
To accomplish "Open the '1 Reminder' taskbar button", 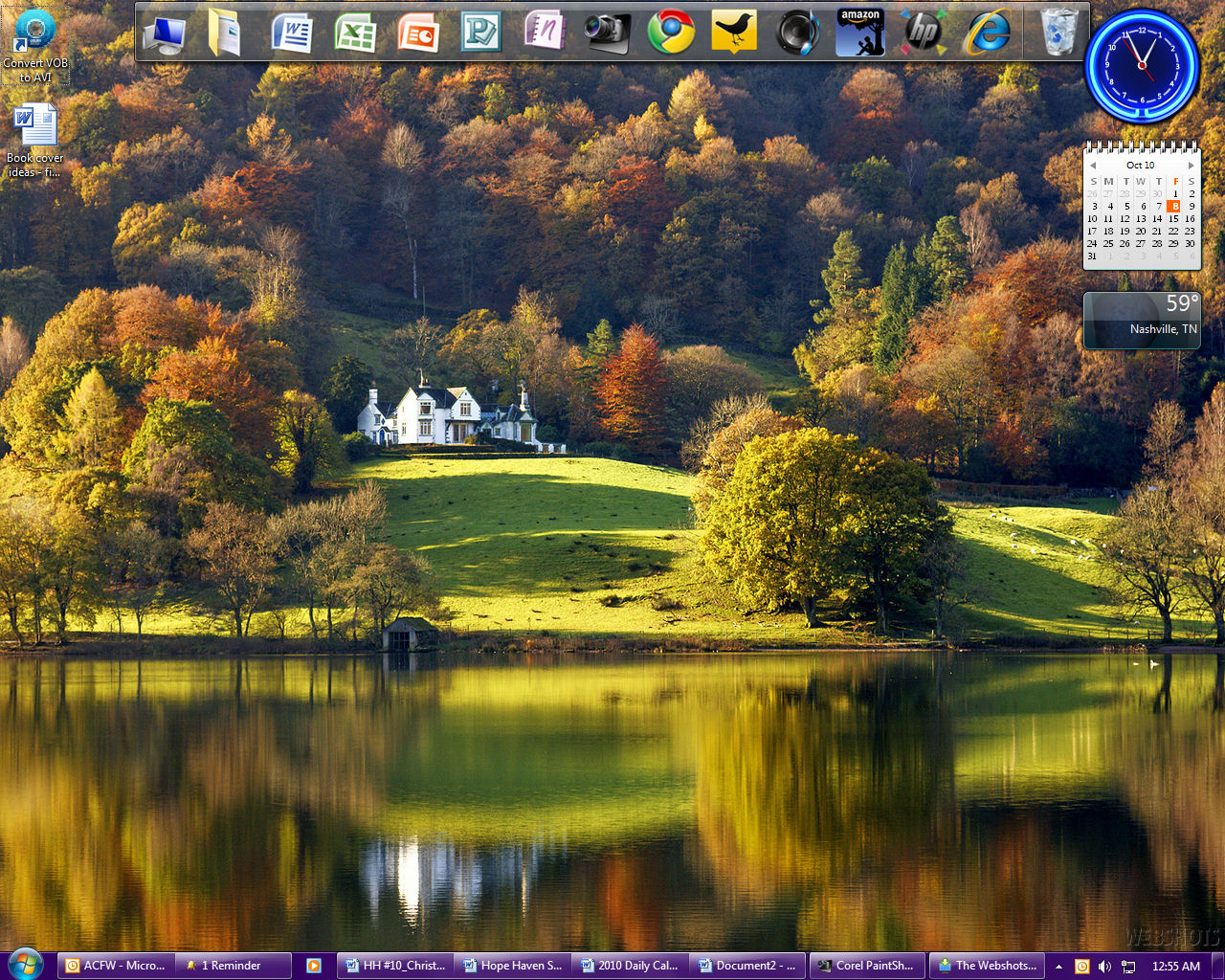I will [x=234, y=966].
